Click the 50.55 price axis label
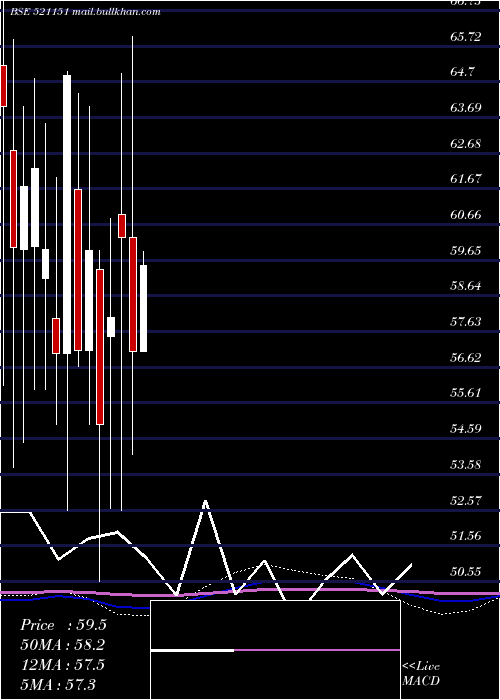The width and height of the screenshot is (500, 700). pos(466,571)
